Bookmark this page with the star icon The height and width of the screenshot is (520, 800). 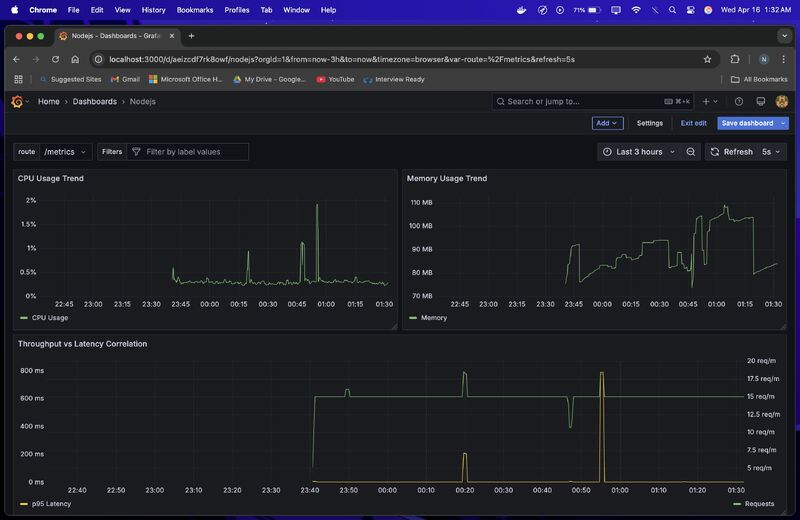pos(707,59)
